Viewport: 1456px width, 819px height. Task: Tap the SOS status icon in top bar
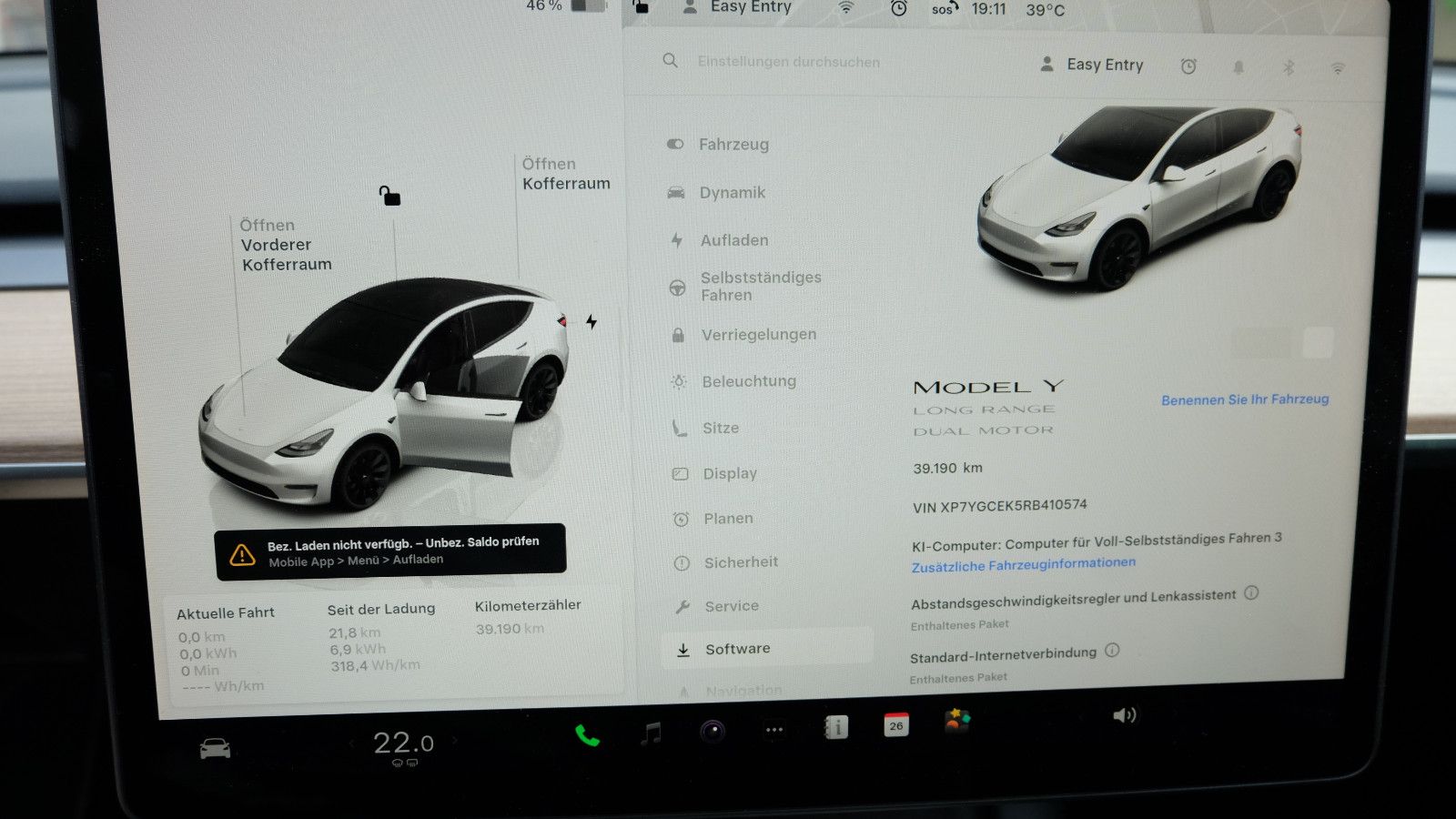click(x=944, y=9)
